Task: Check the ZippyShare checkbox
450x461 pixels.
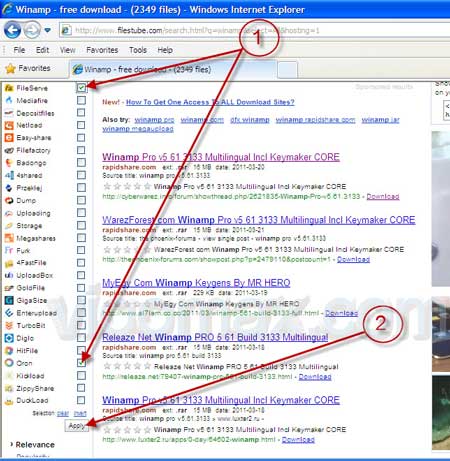Action: coord(81,388)
